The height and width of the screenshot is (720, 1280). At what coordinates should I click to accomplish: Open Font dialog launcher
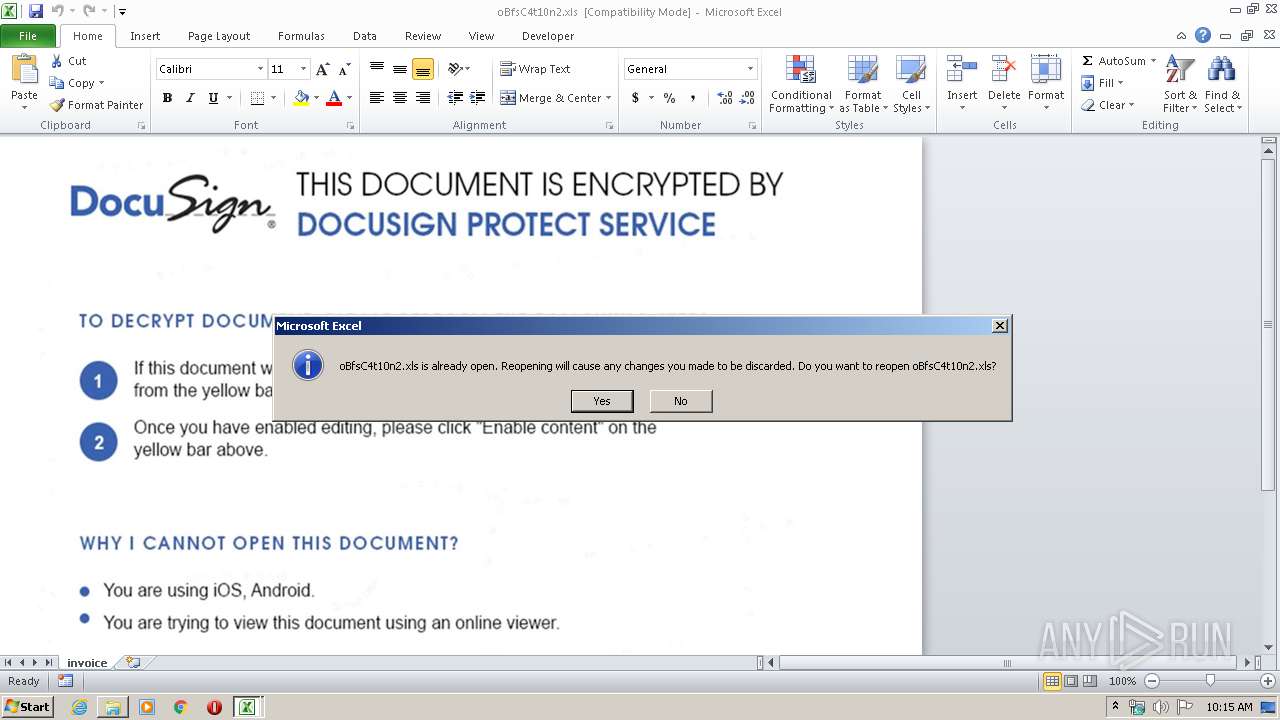point(350,126)
